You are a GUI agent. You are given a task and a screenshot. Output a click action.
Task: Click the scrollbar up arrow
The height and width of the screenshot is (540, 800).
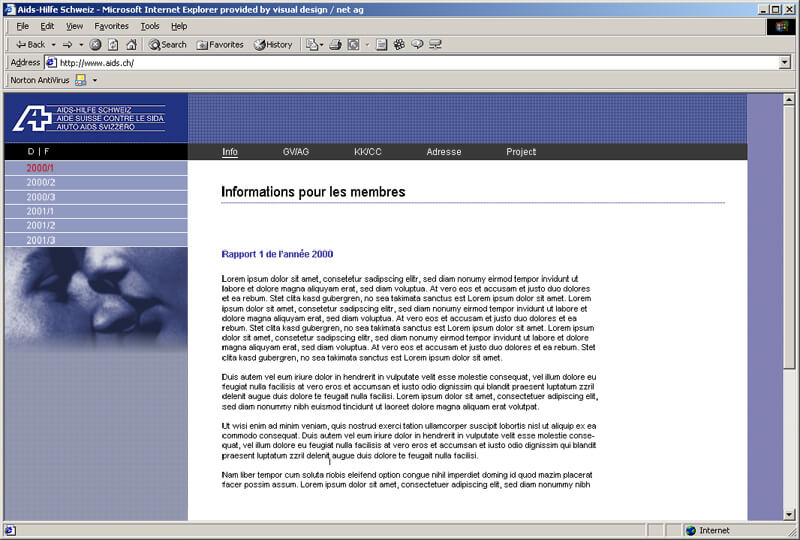point(789,100)
